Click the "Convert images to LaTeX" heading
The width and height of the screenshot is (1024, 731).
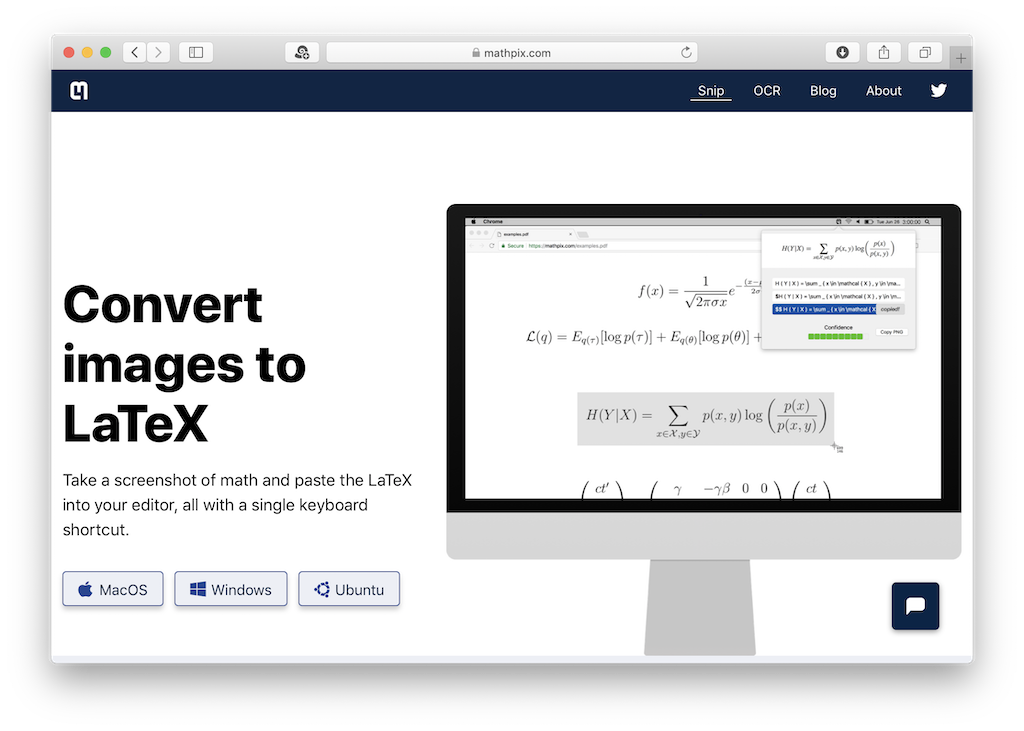[x=185, y=364]
